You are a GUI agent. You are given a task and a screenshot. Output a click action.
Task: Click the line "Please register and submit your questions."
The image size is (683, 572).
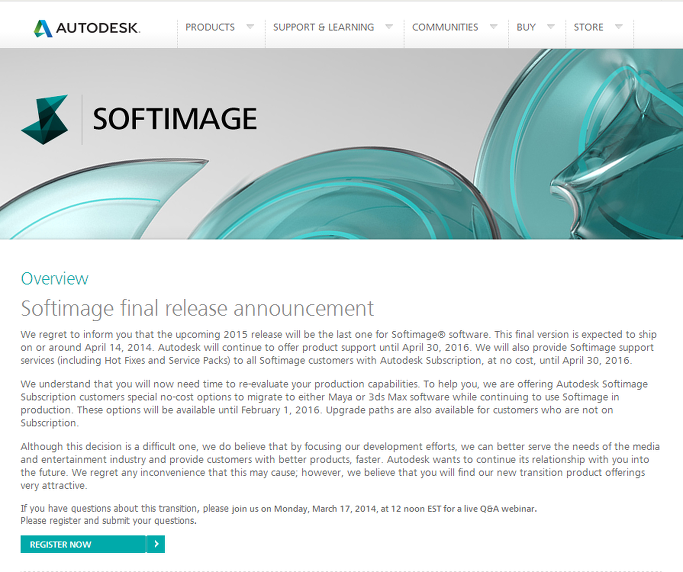click(108, 521)
